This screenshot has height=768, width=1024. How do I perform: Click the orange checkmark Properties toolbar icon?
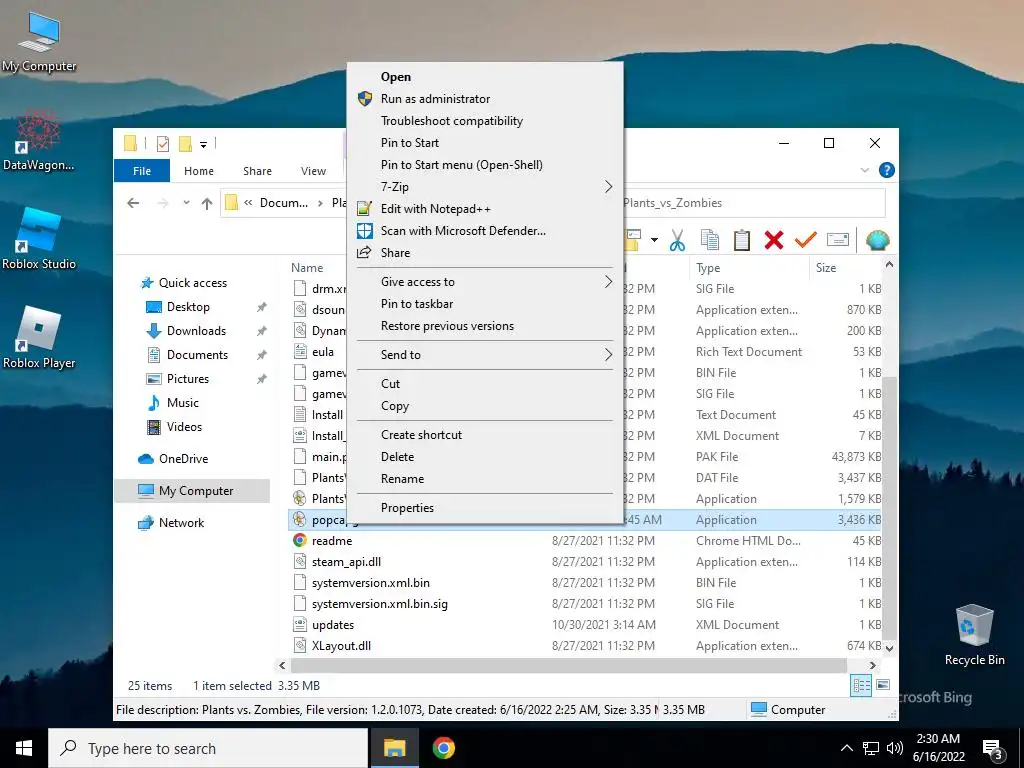(x=805, y=240)
